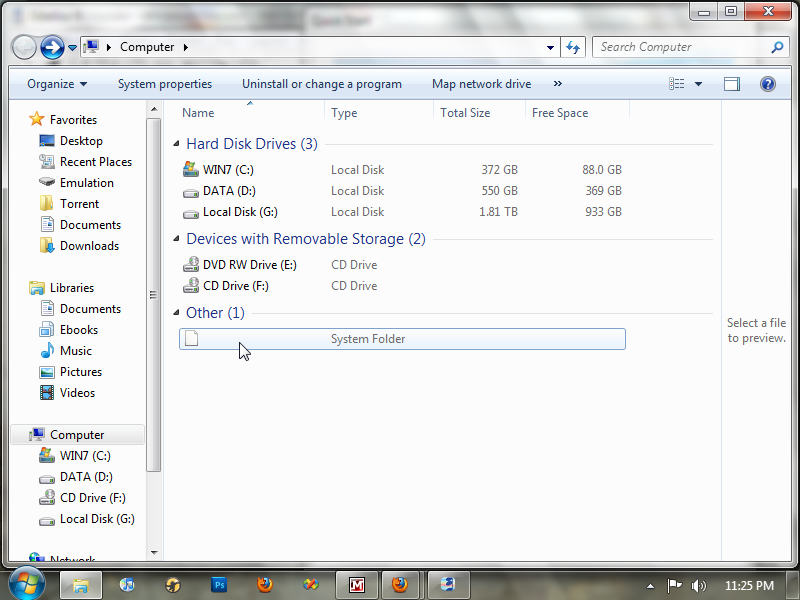Click System properties button
Screen dimensions: 800x600
pyautogui.click(x=165, y=84)
